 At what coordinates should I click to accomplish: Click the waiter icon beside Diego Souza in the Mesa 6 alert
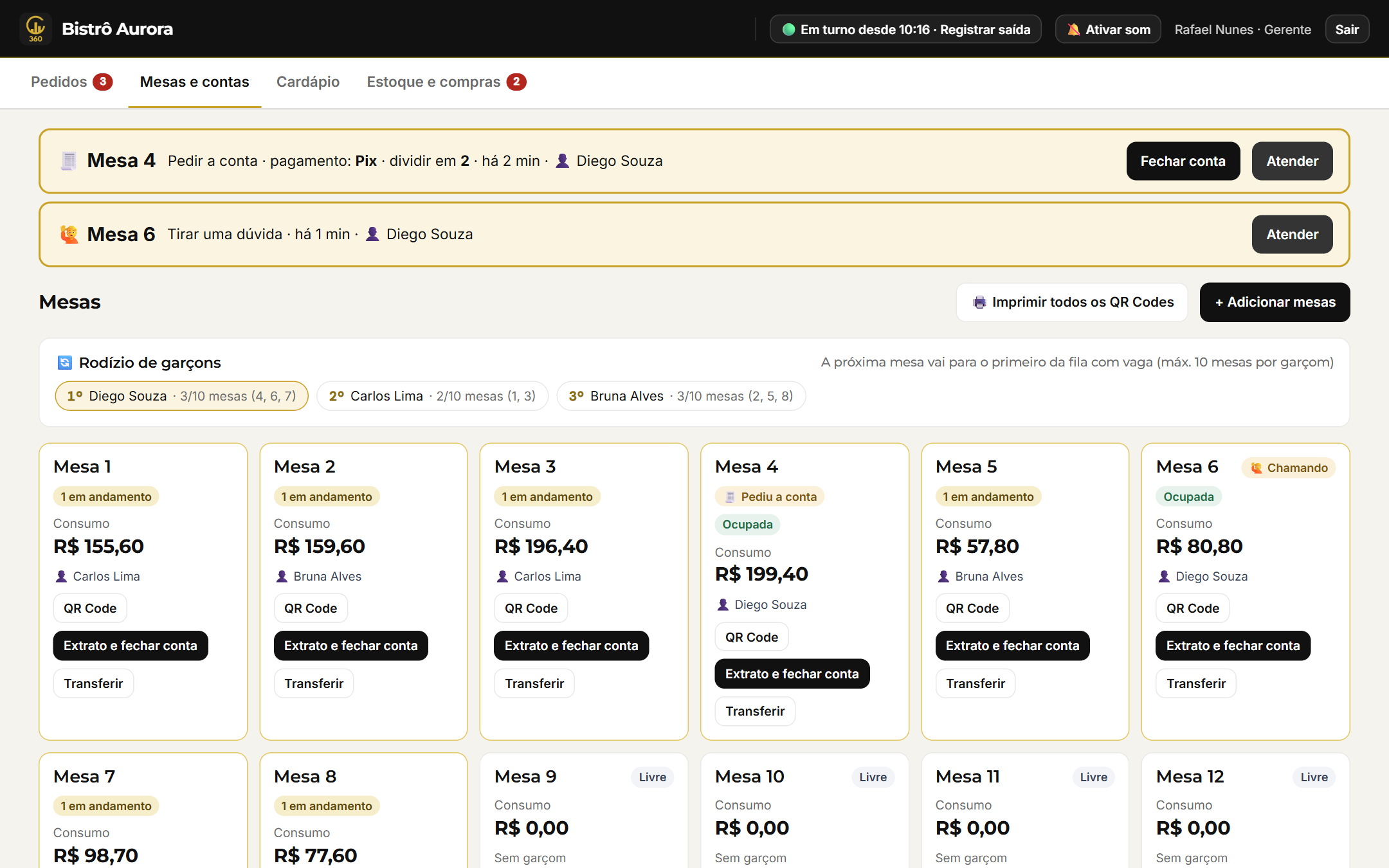pyautogui.click(x=372, y=234)
